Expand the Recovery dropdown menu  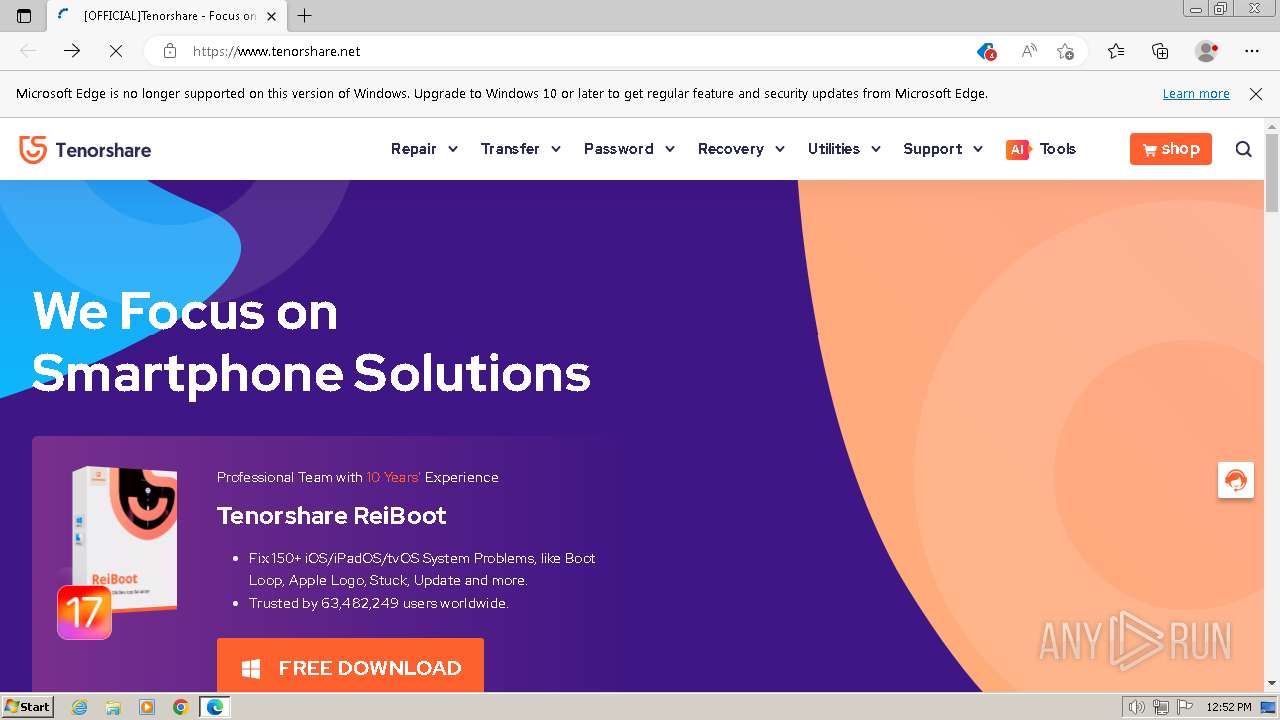point(741,149)
